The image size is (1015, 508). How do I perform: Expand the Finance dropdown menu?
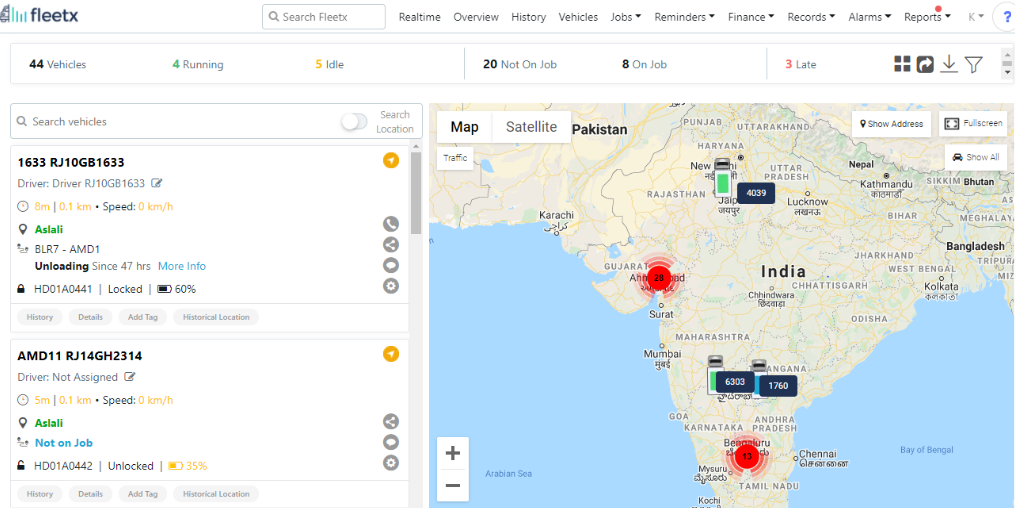click(x=751, y=17)
